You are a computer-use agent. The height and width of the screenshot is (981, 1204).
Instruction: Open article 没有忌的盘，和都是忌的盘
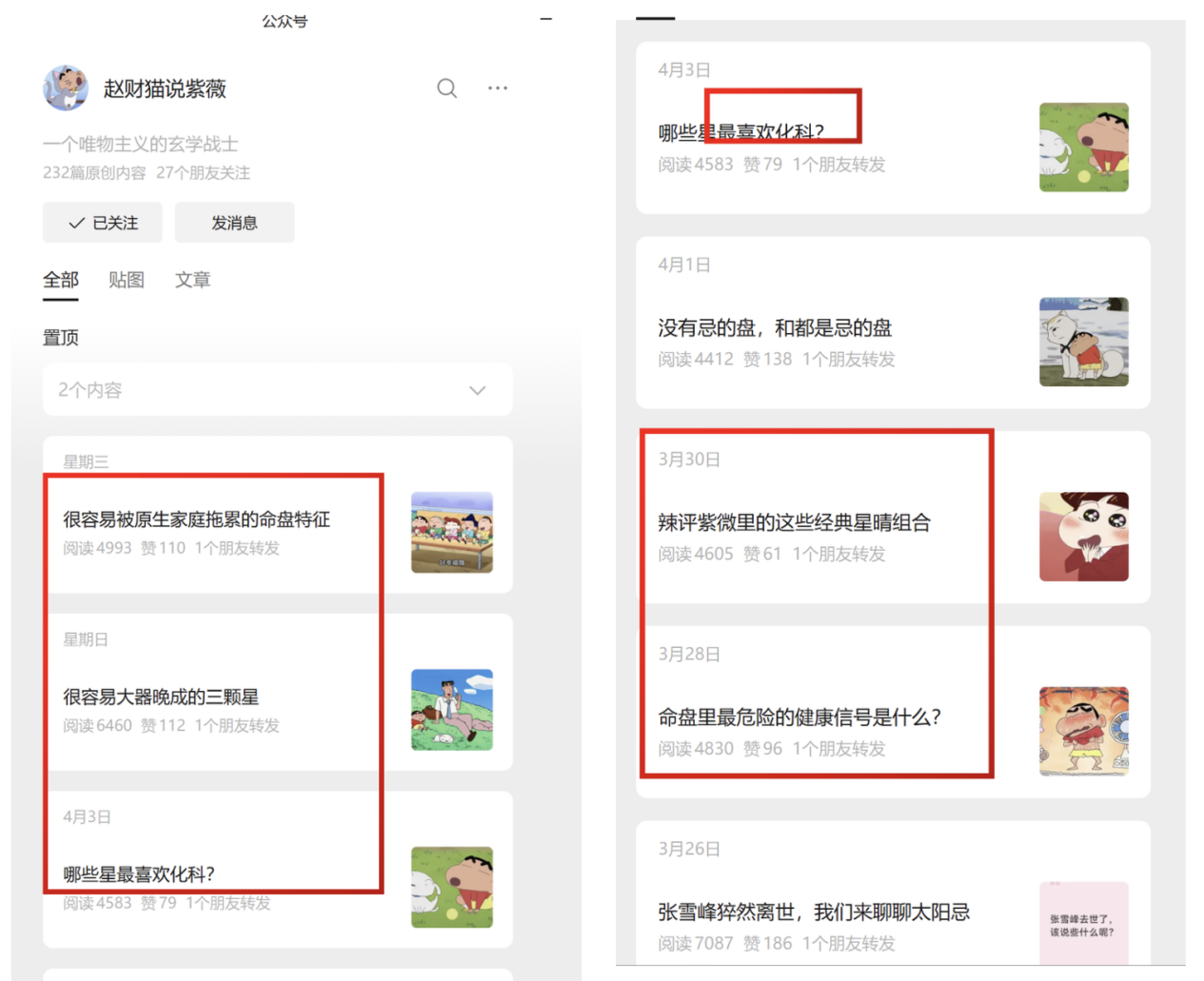tap(775, 328)
